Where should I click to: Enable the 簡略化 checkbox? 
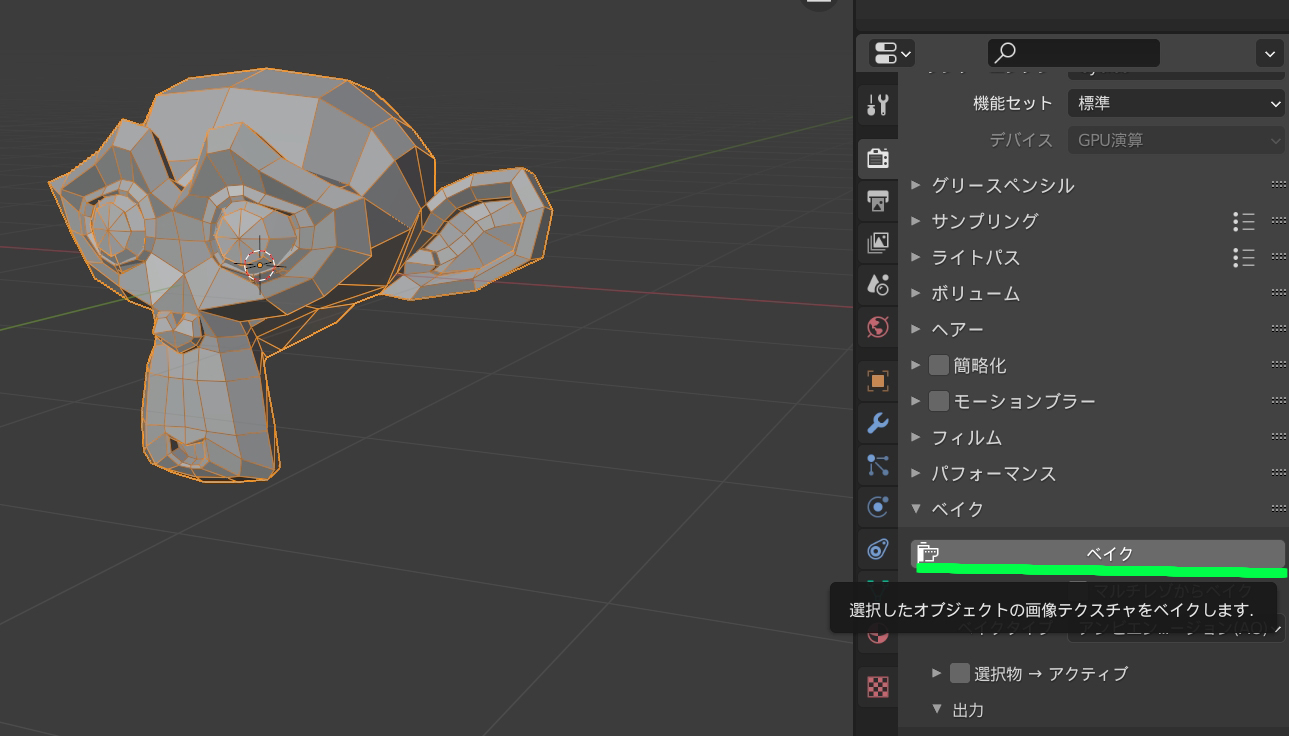coord(938,365)
